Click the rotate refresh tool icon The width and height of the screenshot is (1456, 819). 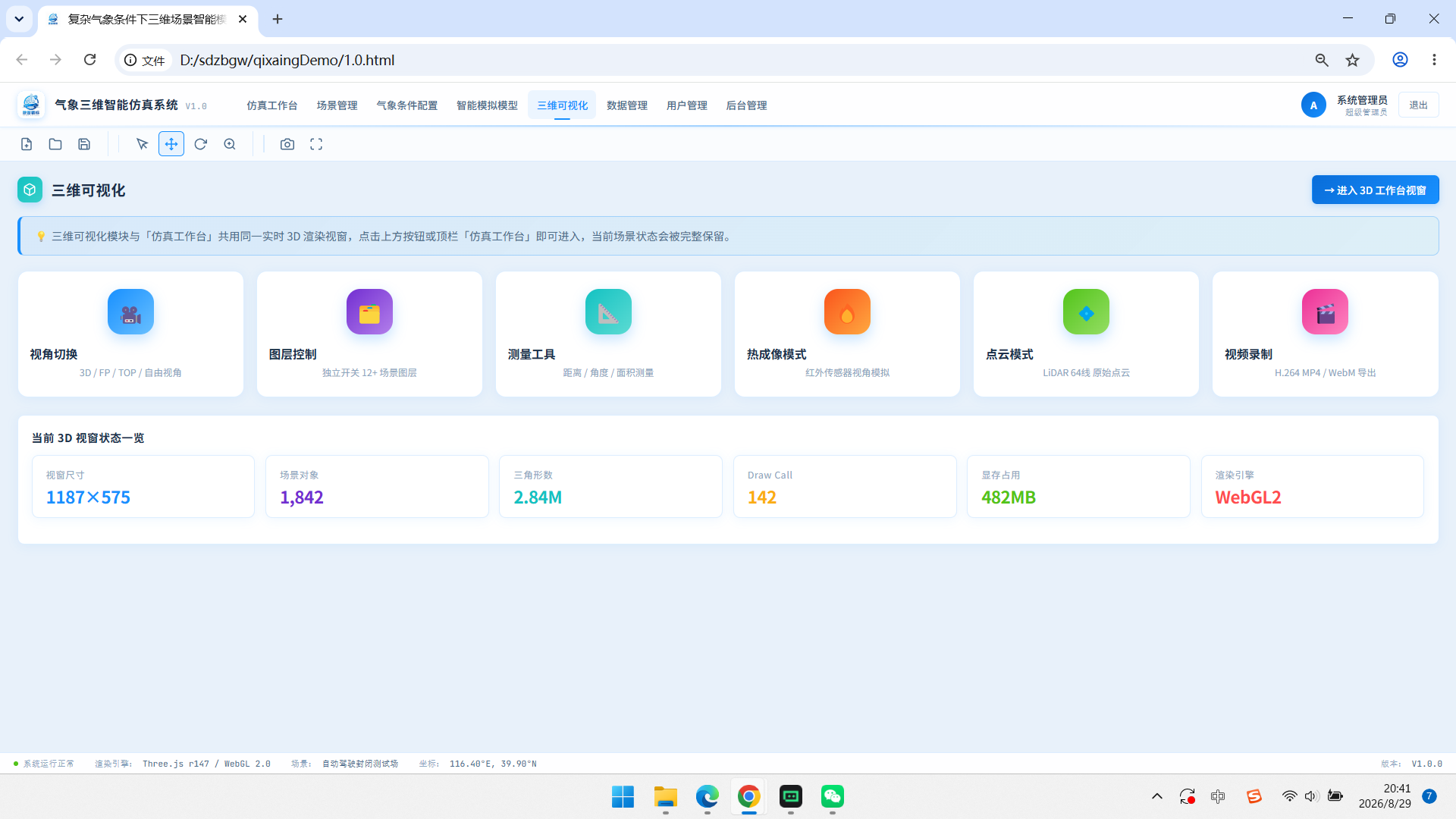[x=200, y=144]
